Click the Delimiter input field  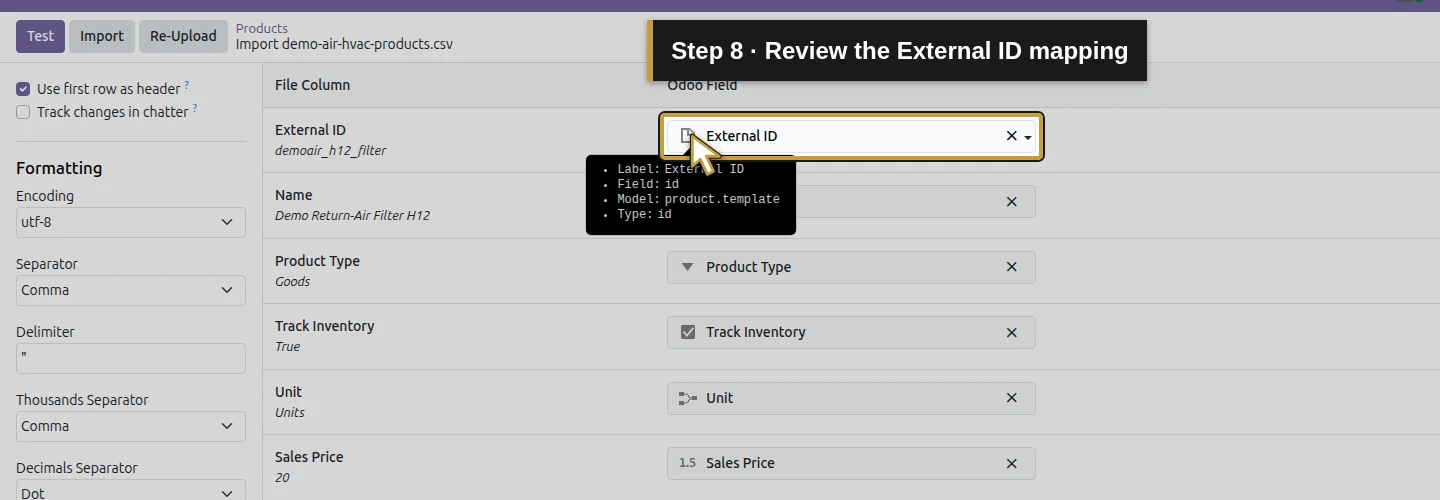[131, 358]
